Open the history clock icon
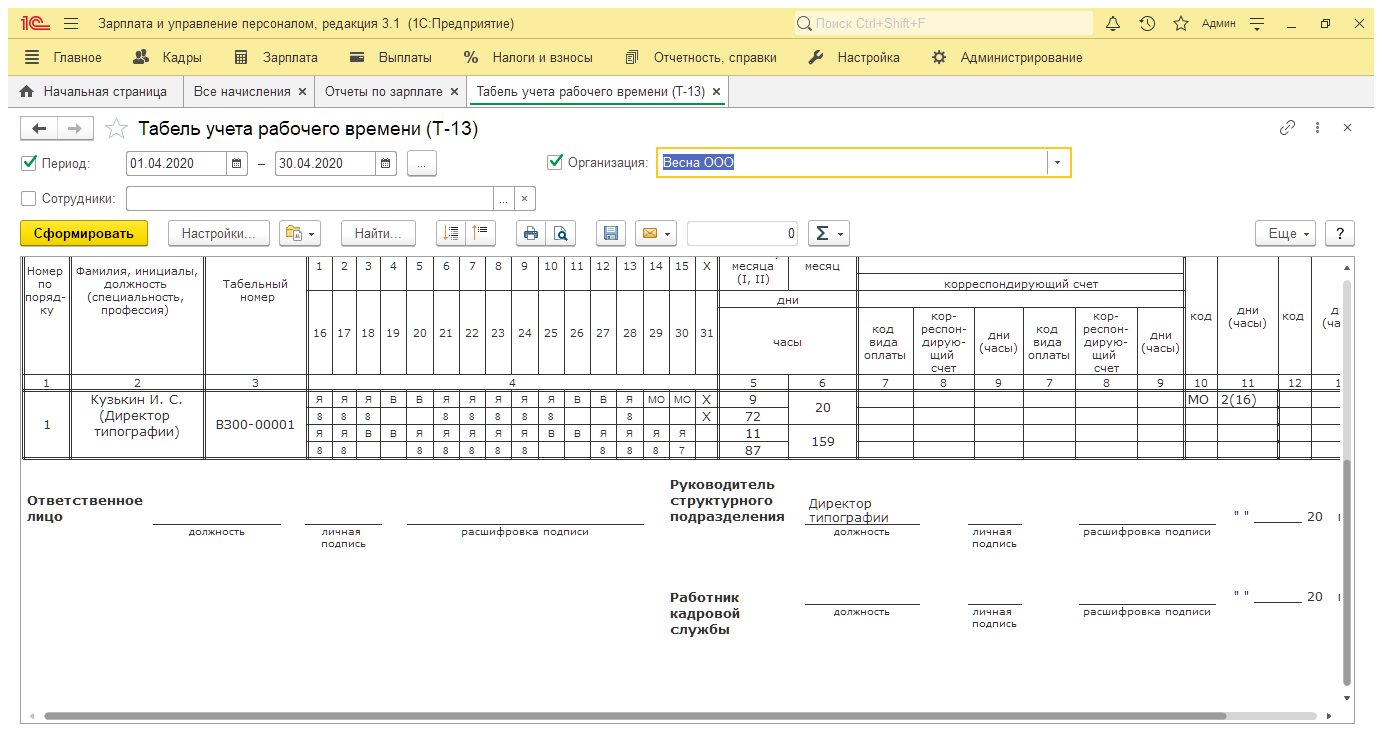 pyautogui.click(x=1147, y=23)
